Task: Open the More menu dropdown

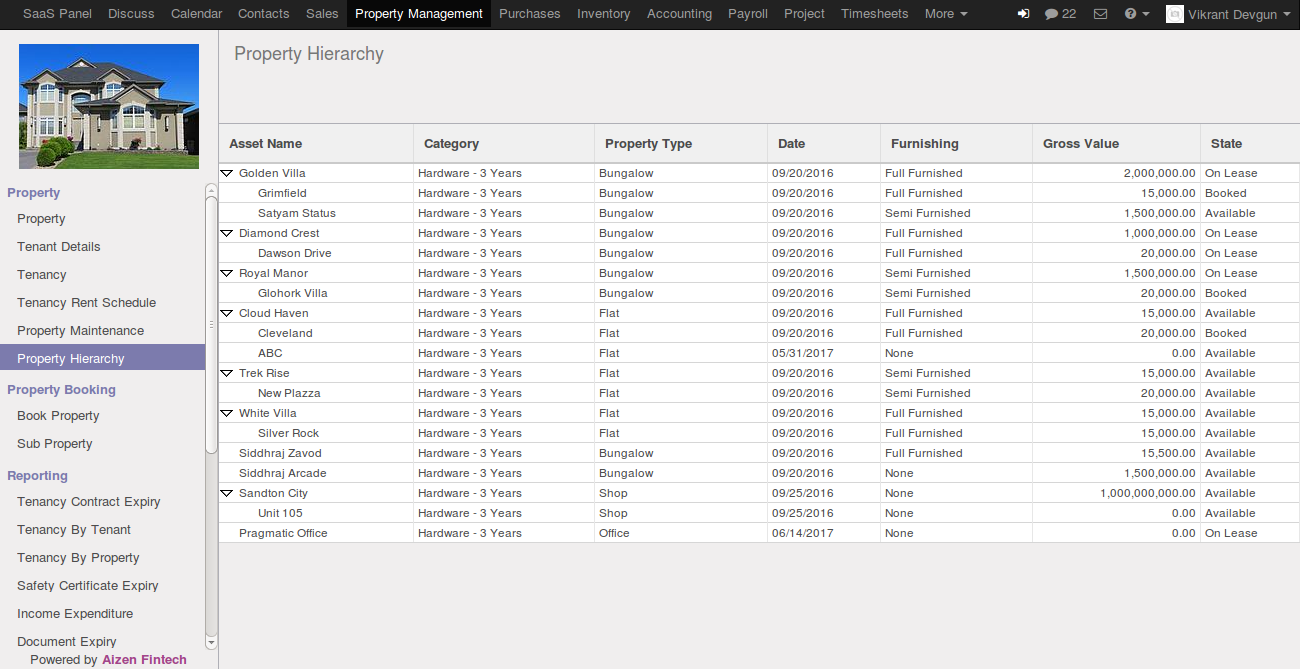Action: coord(946,14)
